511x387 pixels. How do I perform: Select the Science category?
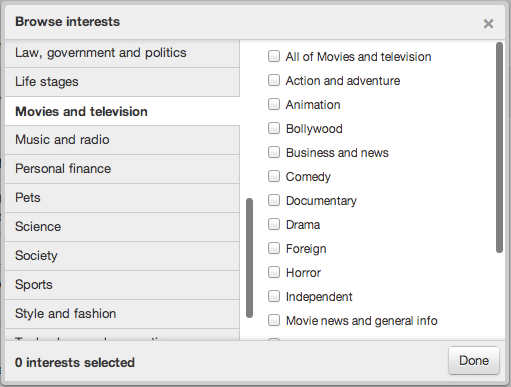[122, 227]
